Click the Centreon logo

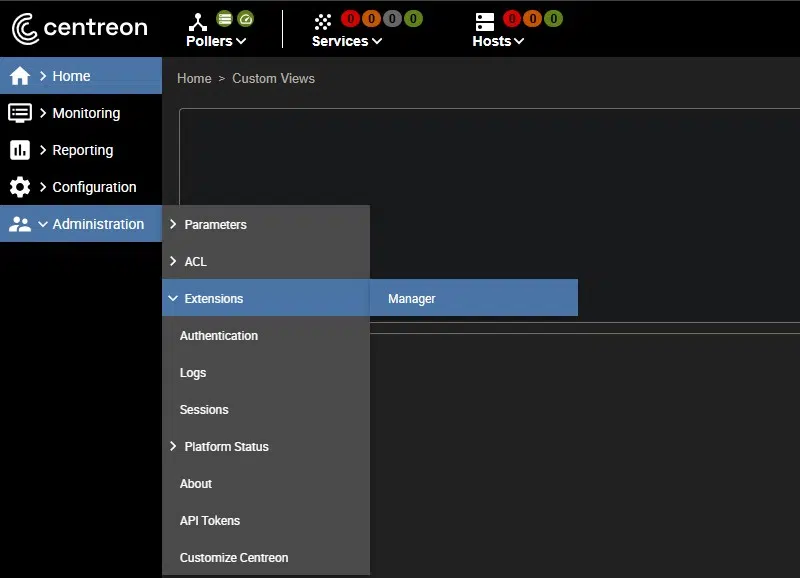coord(79,28)
